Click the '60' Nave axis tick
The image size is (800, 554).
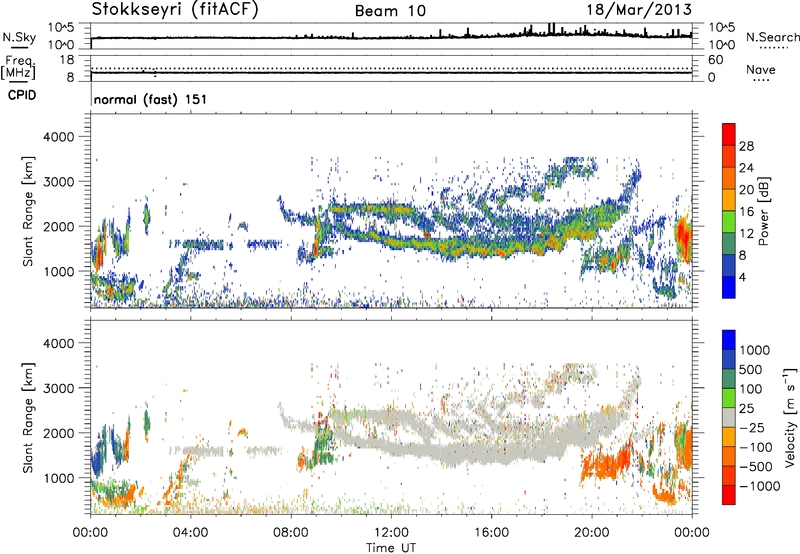click(x=716, y=60)
